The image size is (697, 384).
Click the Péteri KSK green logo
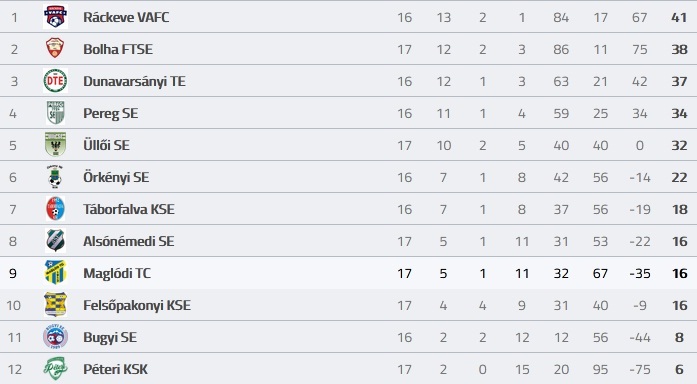coord(56,369)
